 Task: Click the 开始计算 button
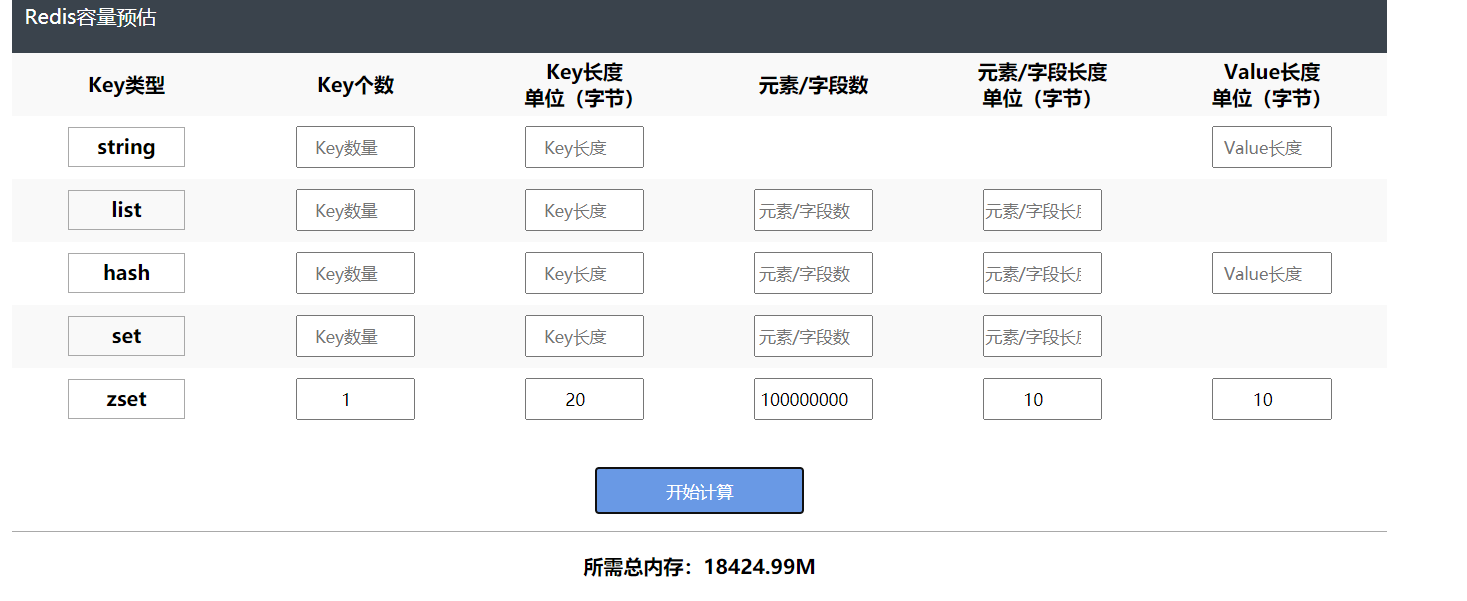(699, 491)
